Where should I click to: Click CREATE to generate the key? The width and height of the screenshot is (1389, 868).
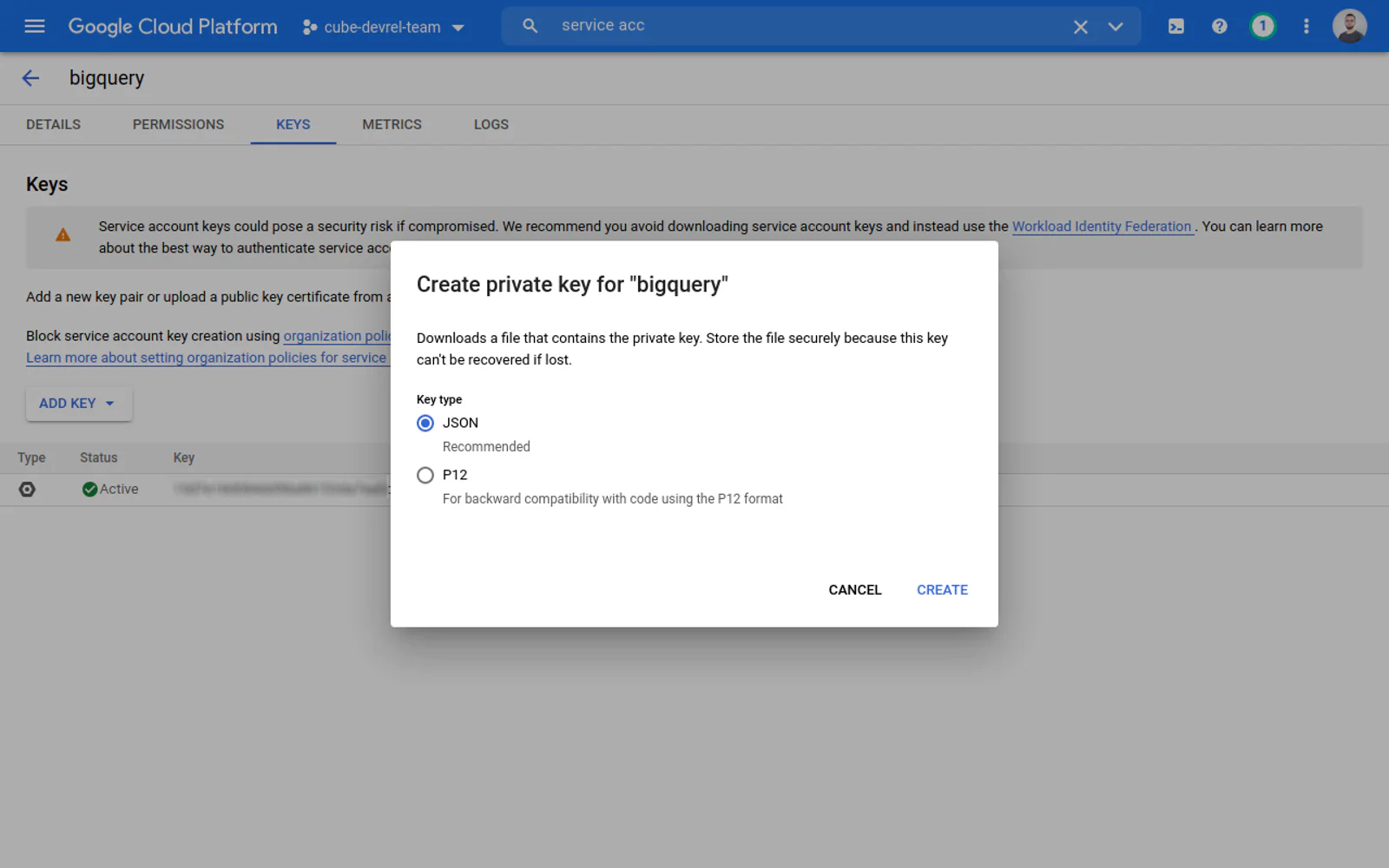click(942, 589)
